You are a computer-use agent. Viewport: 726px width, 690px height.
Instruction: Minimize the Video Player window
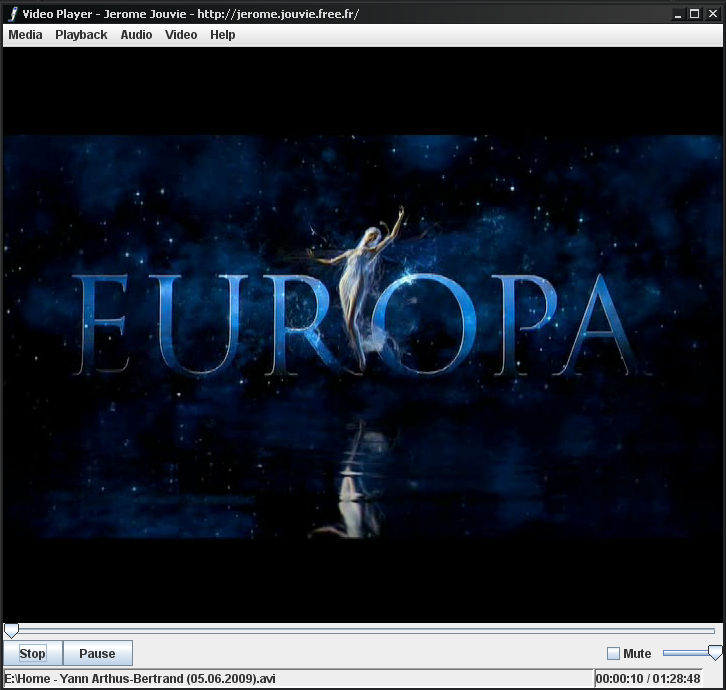pyautogui.click(x=677, y=14)
